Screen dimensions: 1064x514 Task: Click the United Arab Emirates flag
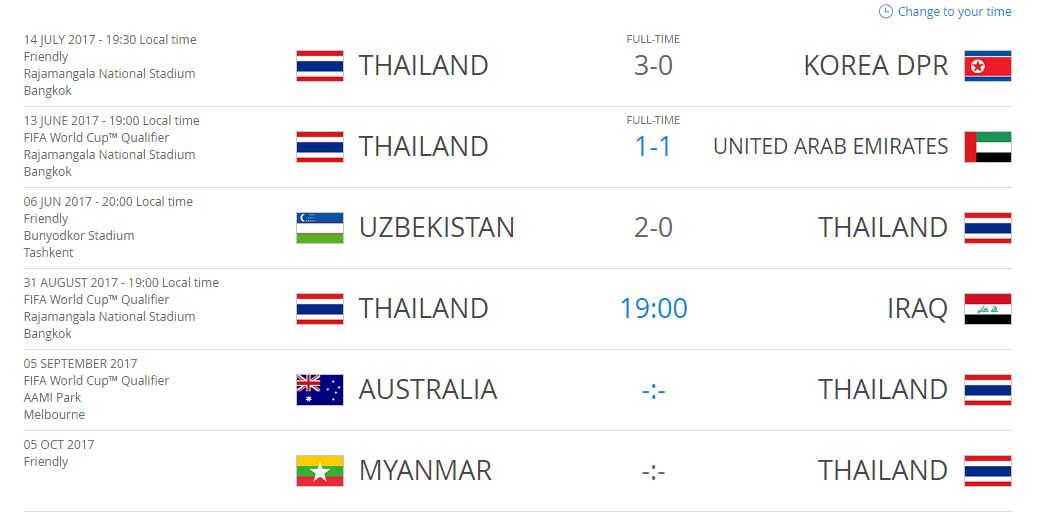[x=988, y=147]
